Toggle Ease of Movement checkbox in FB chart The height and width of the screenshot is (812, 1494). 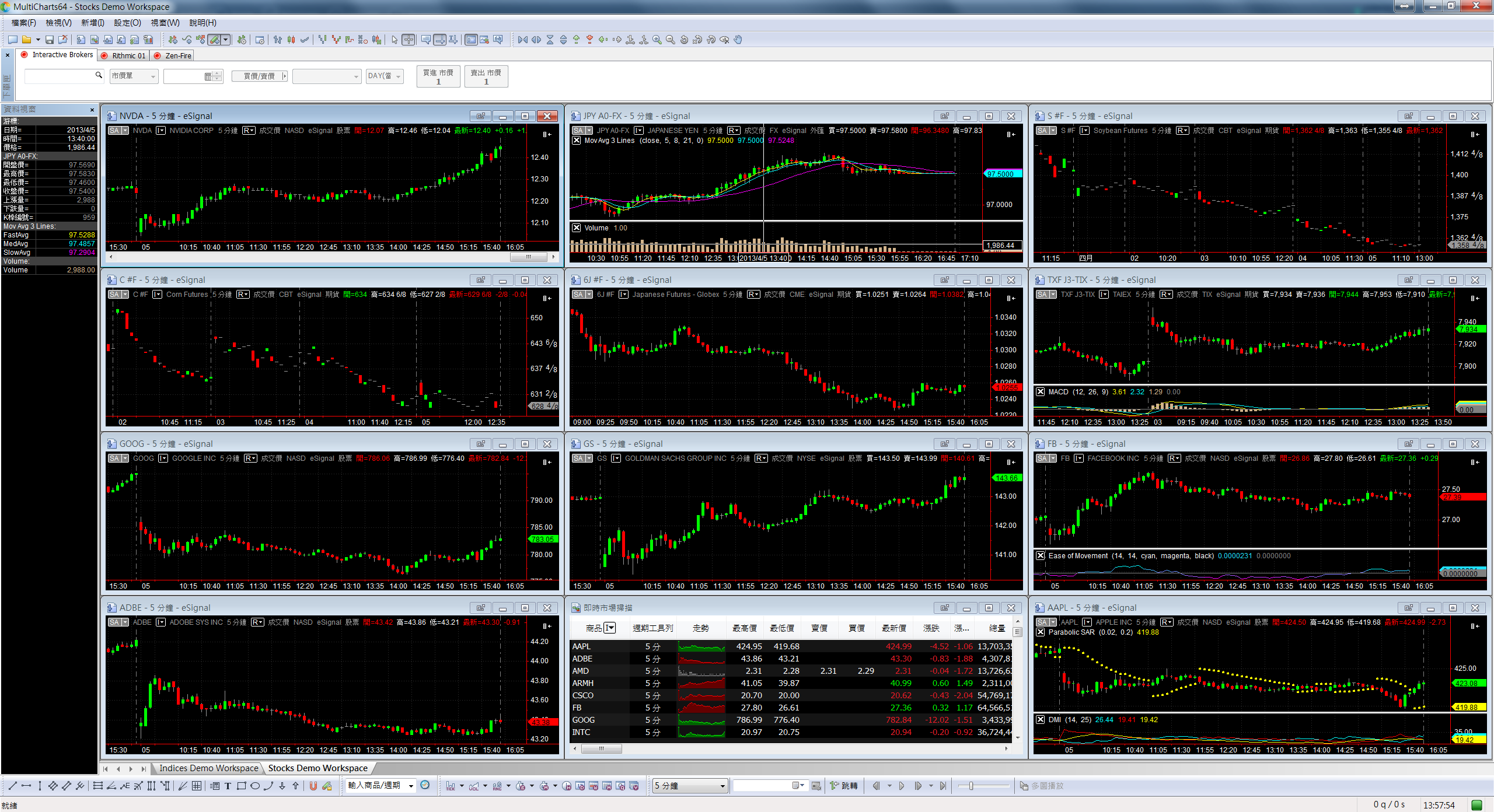click(x=1041, y=556)
